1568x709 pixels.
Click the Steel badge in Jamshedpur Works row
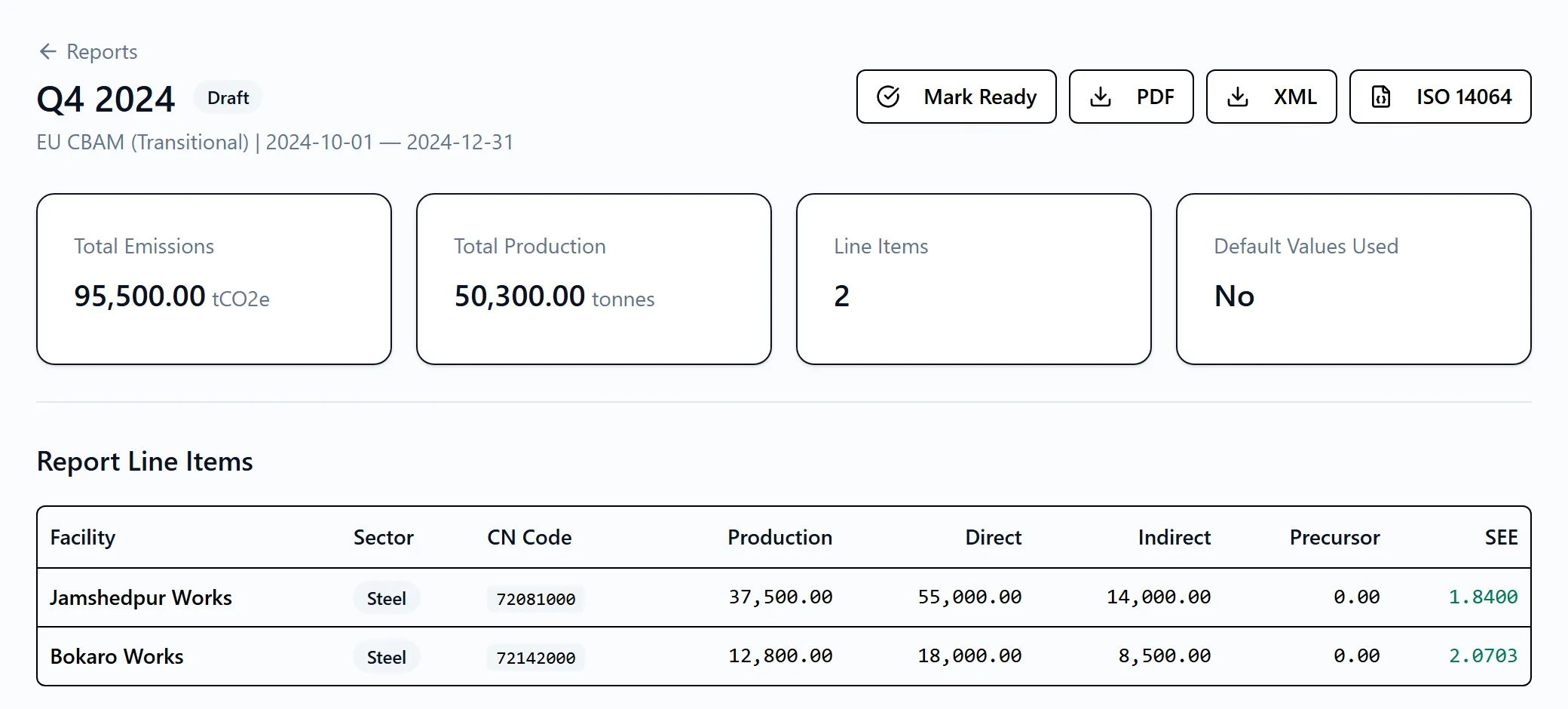(x=387, y=598)
